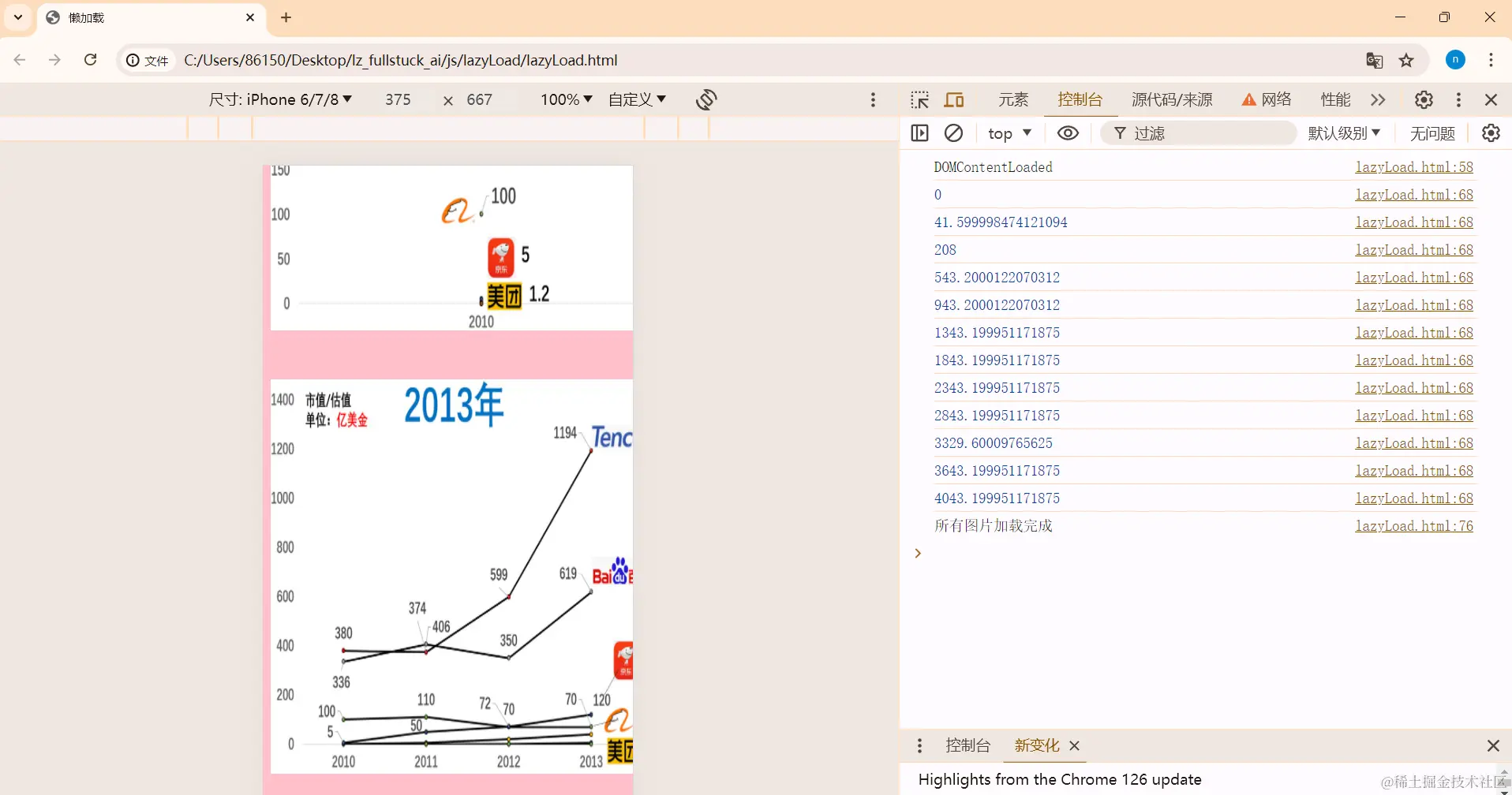Switch to the 控制台 panel tab
Screen dimensions: 1512x795
(x=1080, y=99)
